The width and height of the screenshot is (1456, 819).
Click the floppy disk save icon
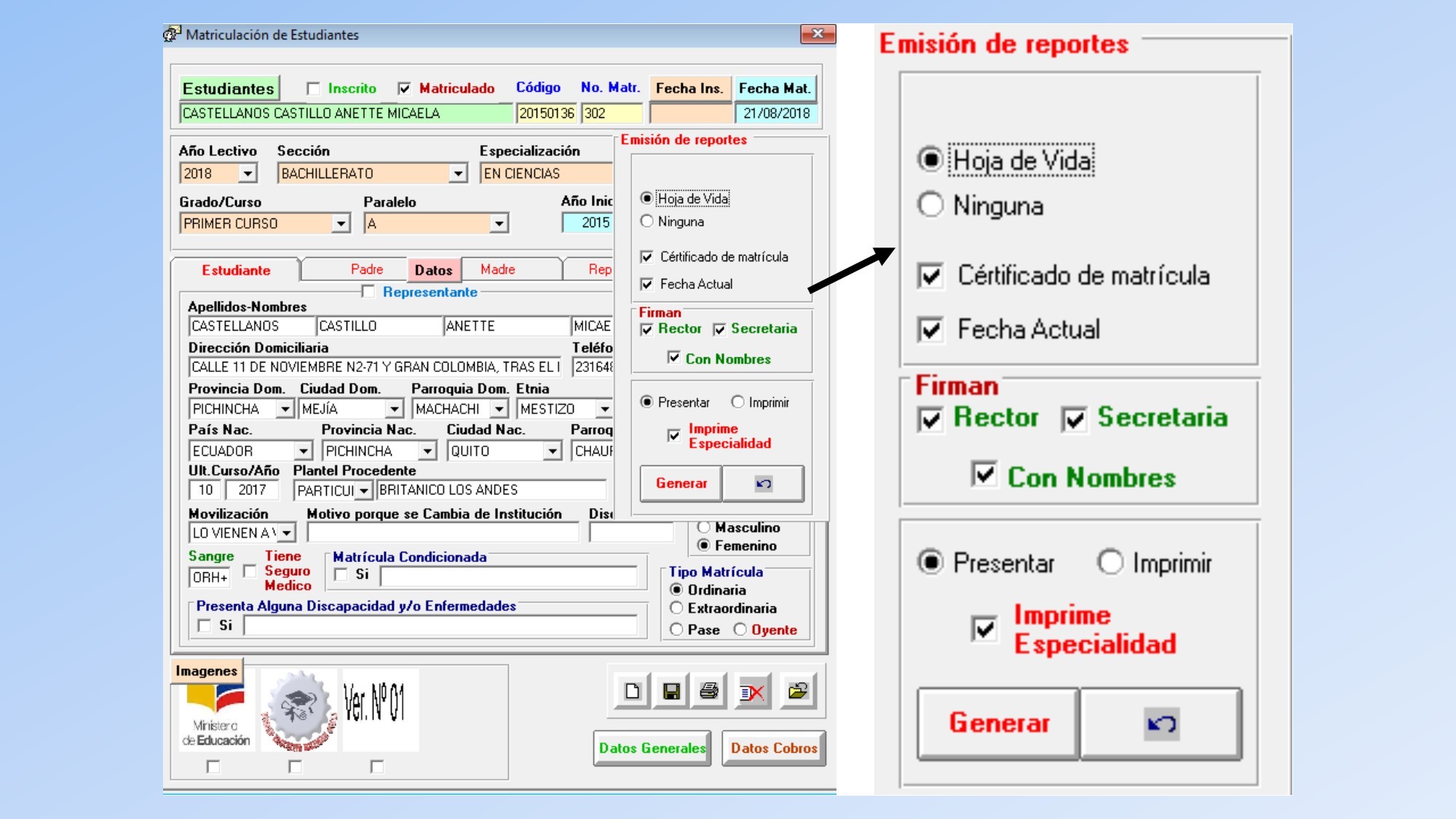point(671,691)
